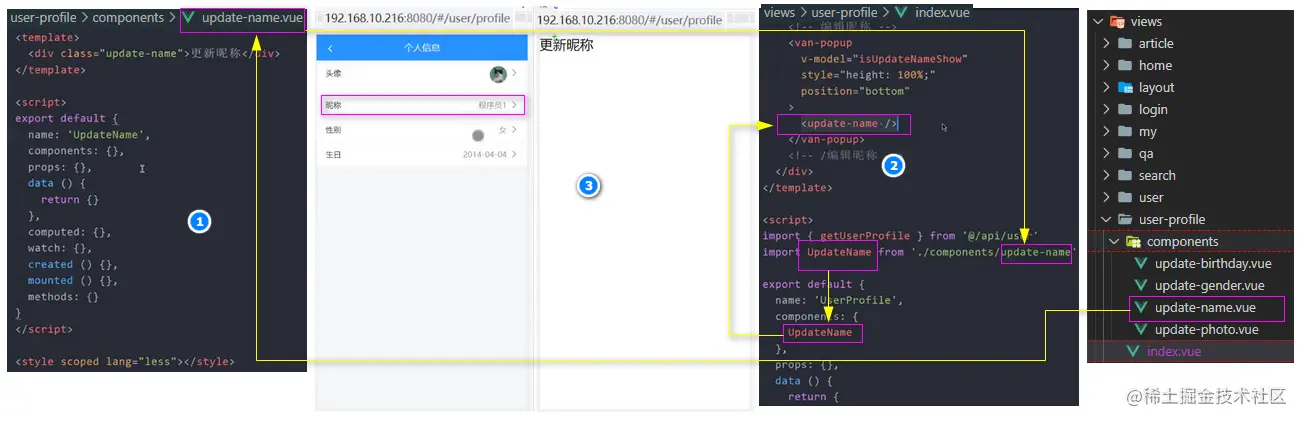This screenshot has height=421, width=1301.
Task: Click the blue layout folder icon
Action: 1125,88
